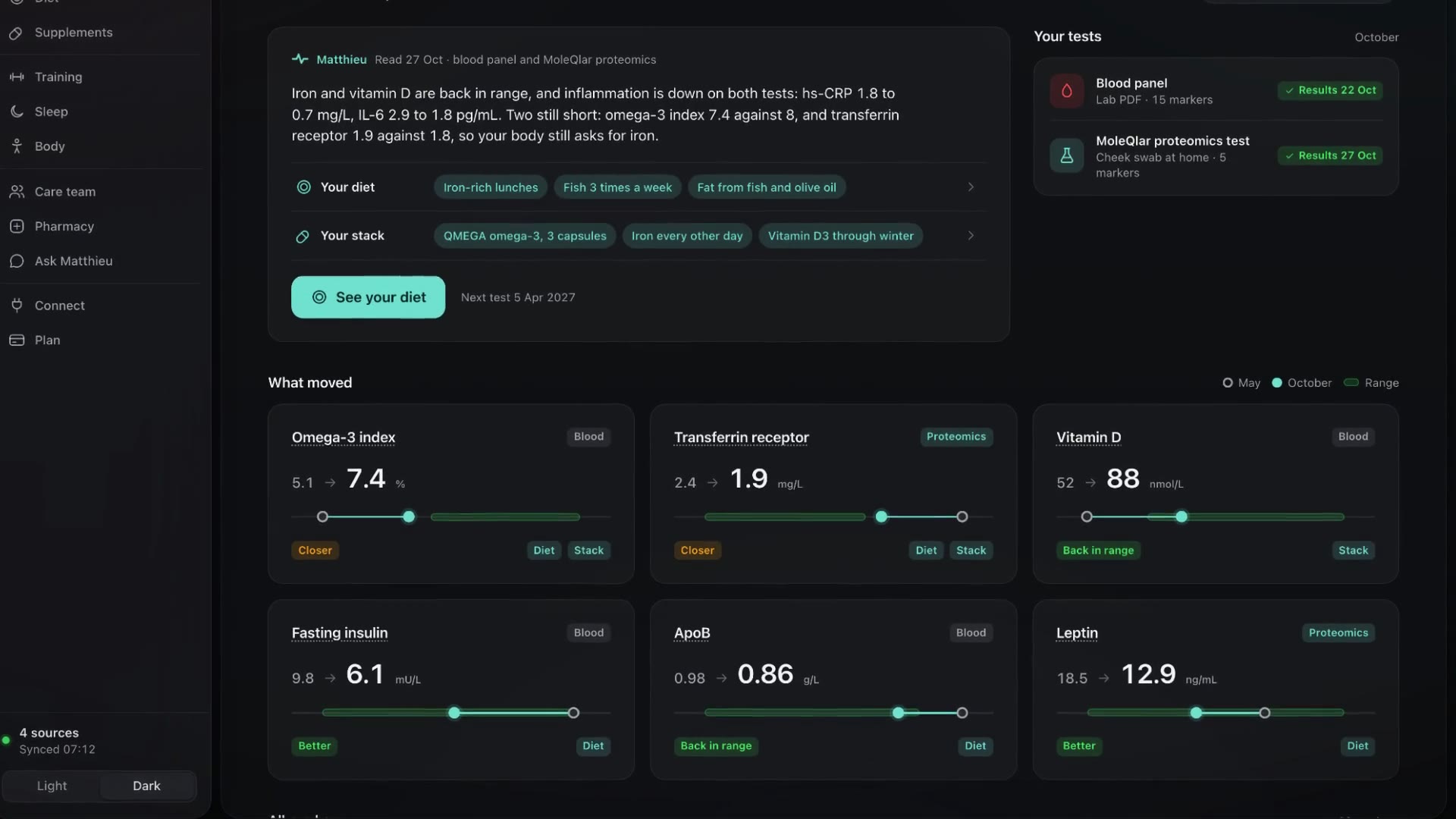The image size is (1456, 819).
Task: Click the green sync status dot
Action: [x=6, y=740]
